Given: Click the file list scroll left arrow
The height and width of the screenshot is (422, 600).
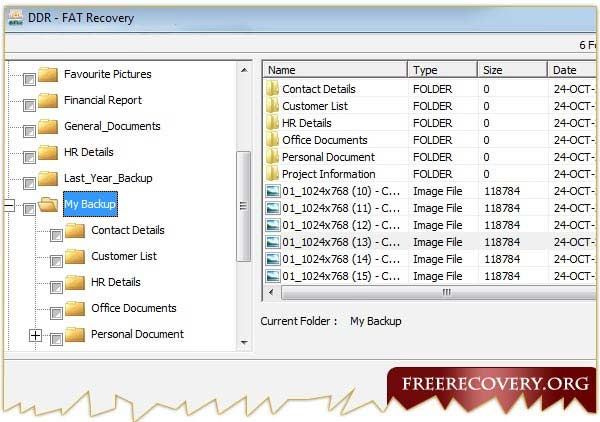Looking at the screenshot, I should (x=271, y=293).
